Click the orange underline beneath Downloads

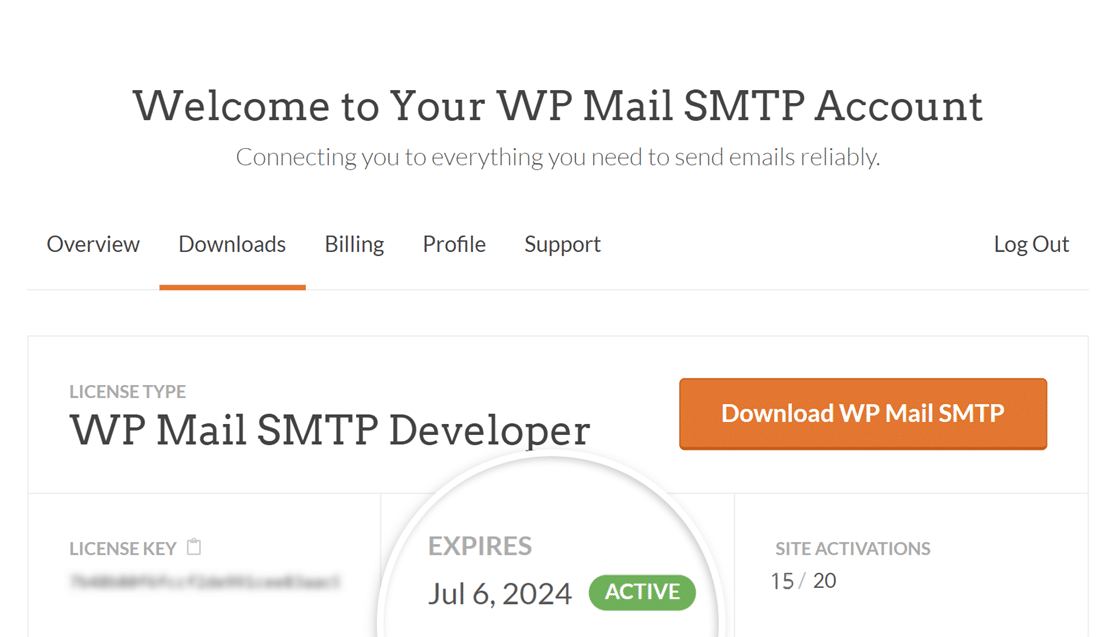coord(232,287)
